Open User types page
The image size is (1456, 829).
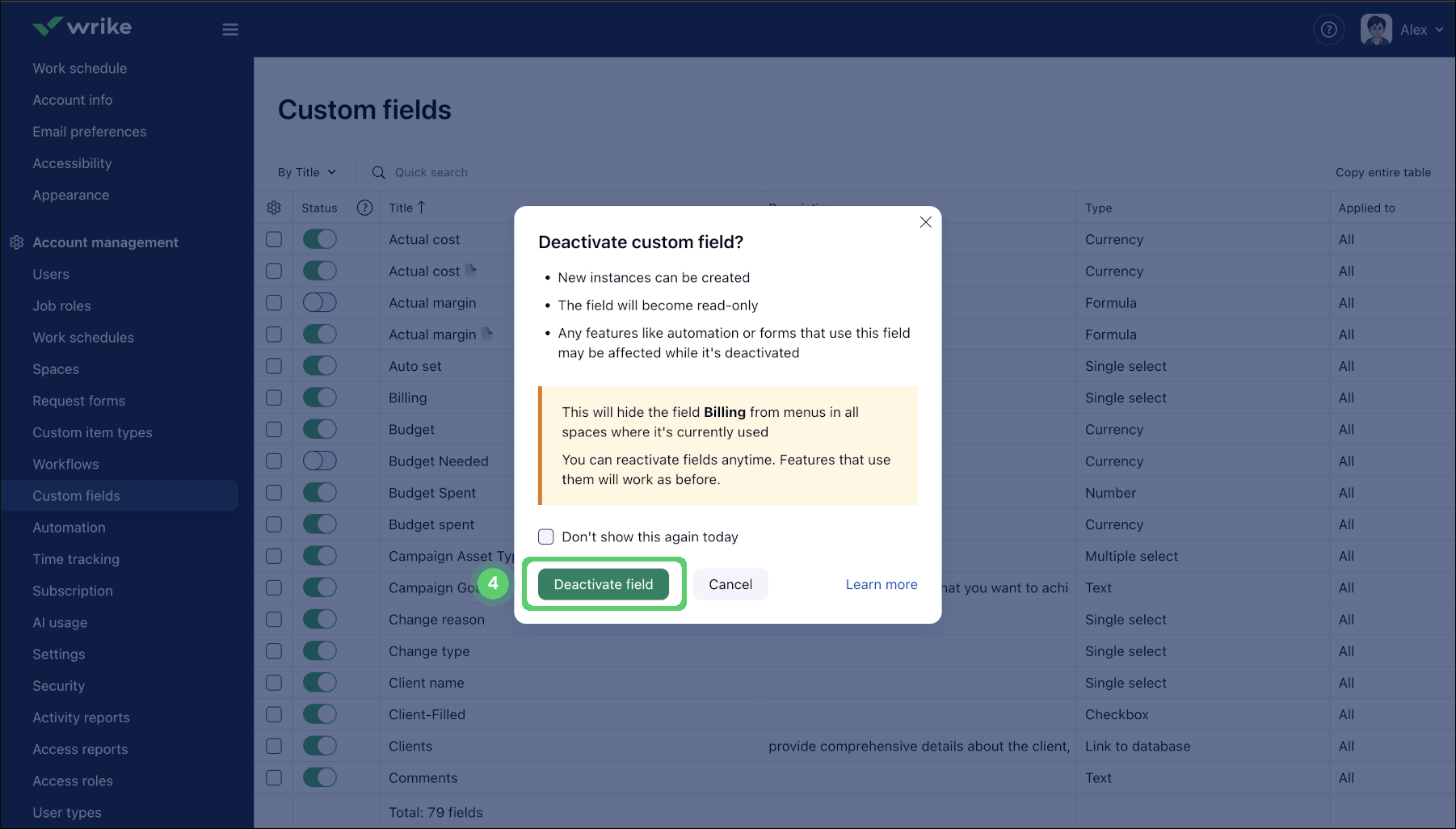67,812
